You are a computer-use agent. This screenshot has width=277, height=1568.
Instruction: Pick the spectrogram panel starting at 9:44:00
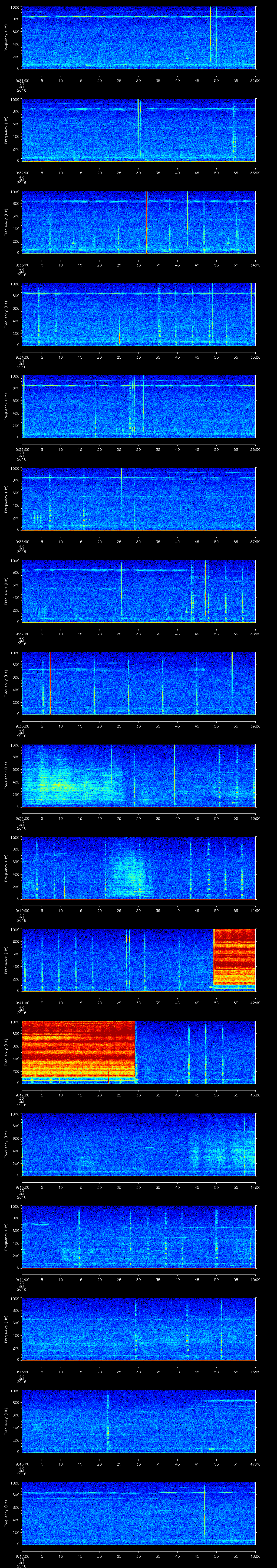(138, 1237)
